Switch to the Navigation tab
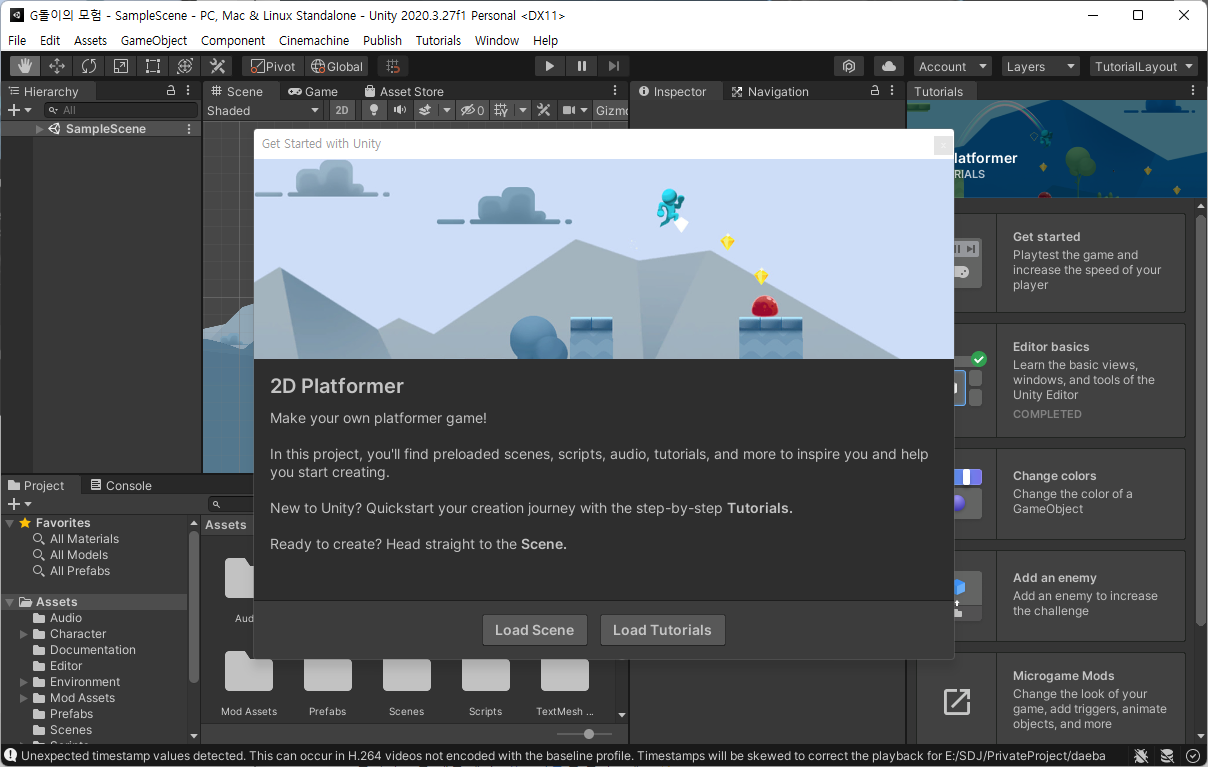Viewport: 1208px width, 767px height. point(770,91)
